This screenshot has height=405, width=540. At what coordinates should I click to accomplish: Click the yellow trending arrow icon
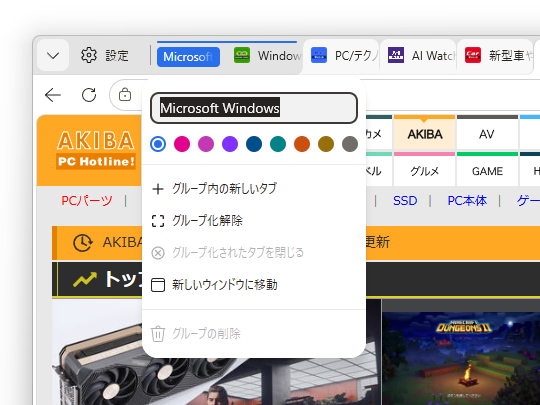85,279
